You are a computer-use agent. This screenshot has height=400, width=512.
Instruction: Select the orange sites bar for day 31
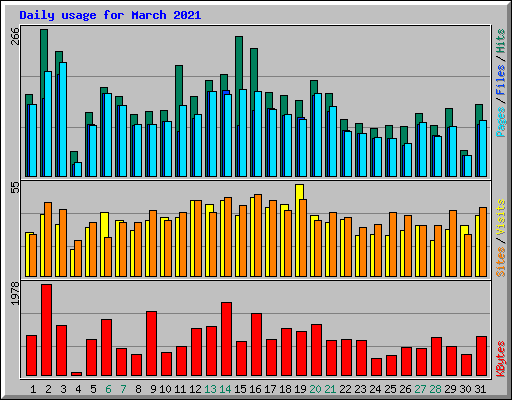(x=483, y=242)
